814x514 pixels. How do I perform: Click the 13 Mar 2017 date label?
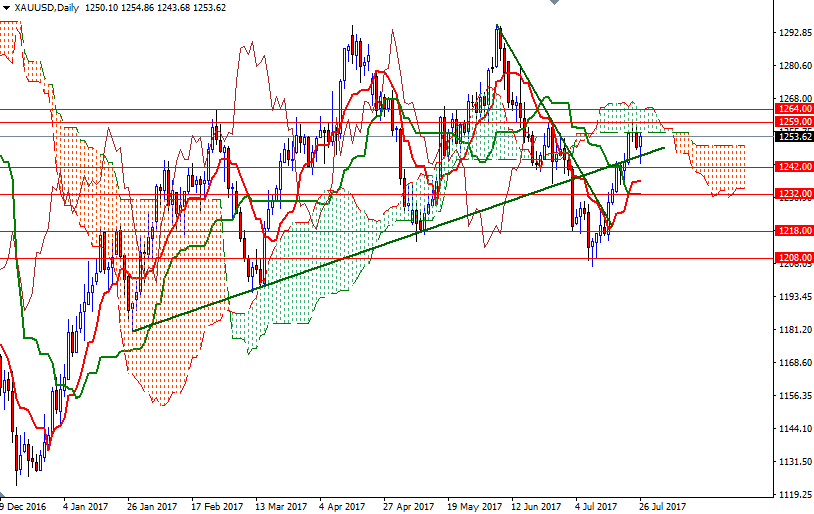281,506
